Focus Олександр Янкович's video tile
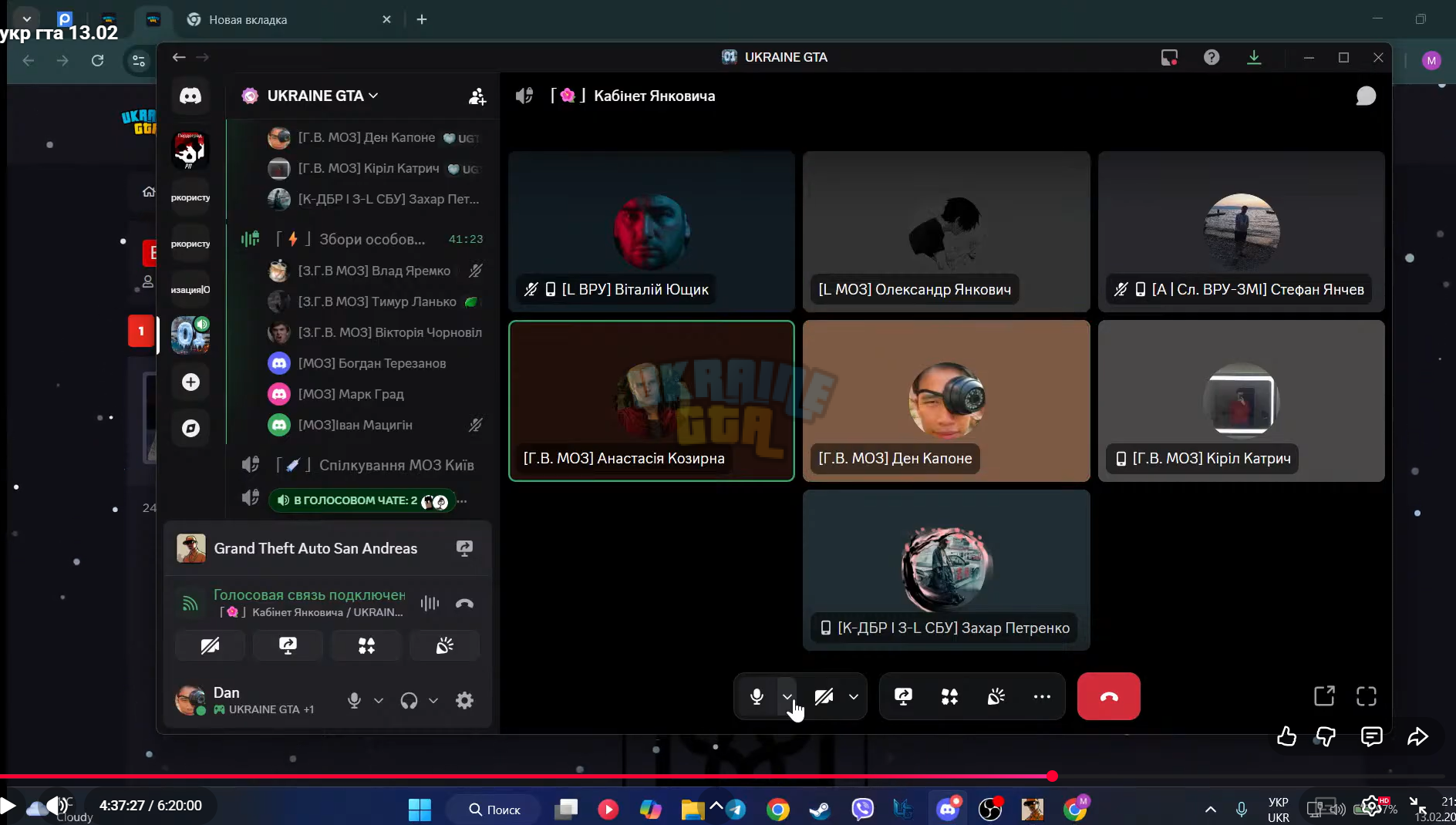Viewport: 1456px width, 825px height. click(946, 231)
